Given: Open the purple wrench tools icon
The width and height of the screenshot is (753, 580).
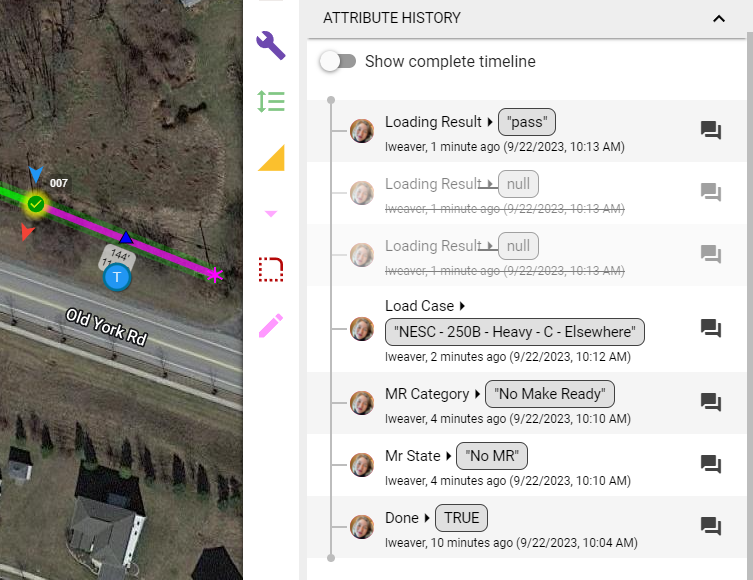Looking at the screenshot, I should pyautogui.click(x=271, y=45).
